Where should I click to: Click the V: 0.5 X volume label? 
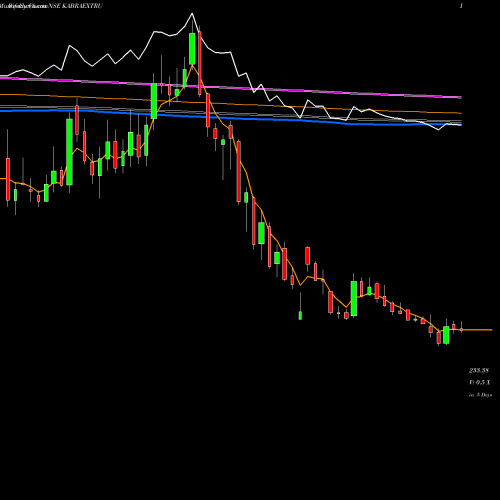click(x=480, y=383)
